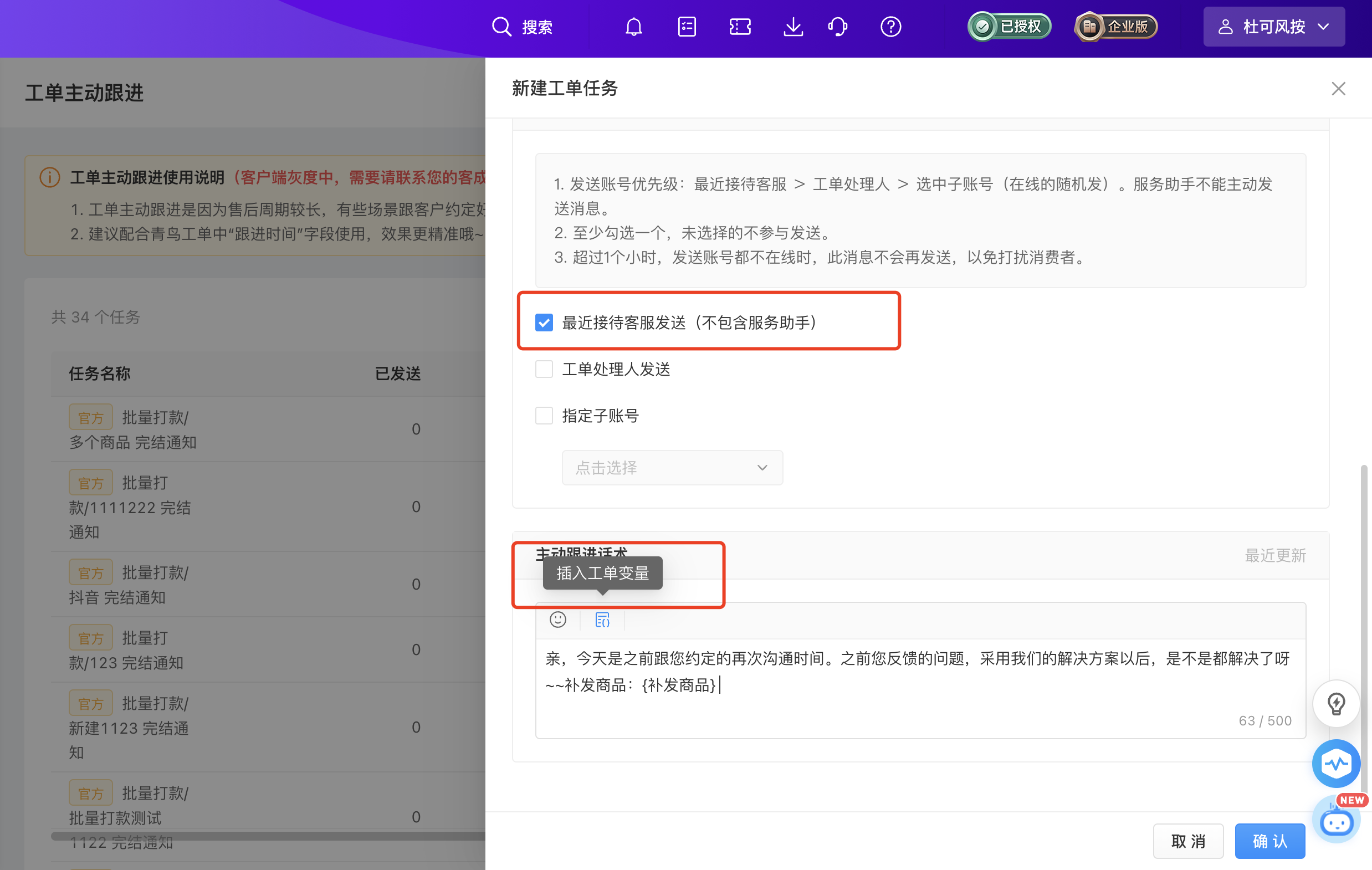Image resolution: width=1372 pixels, height=870 pixels.
Task: Click the task table horizontal scrollbar
Action: pos(268,836)
